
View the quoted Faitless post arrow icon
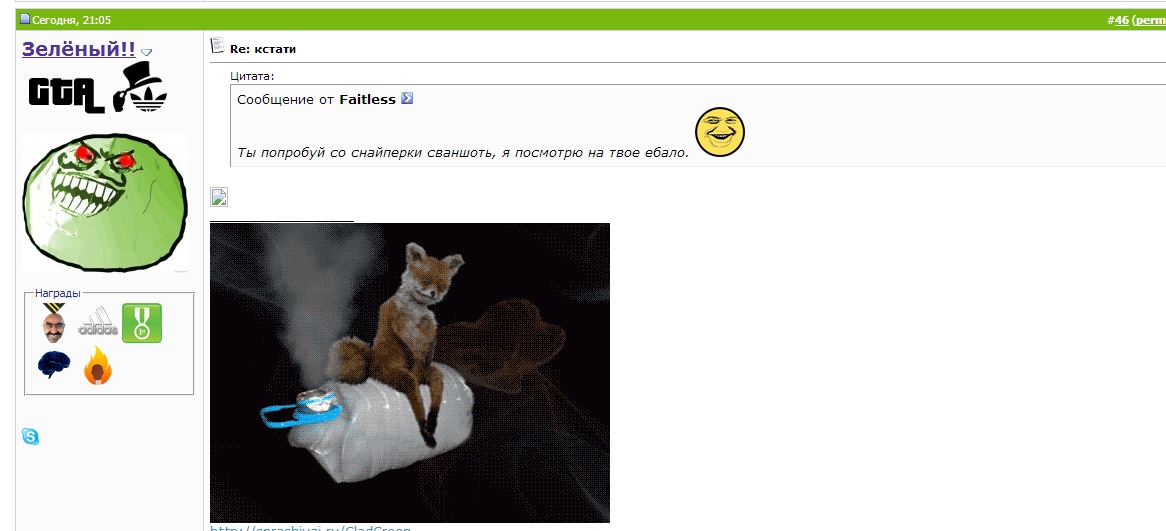407,98
